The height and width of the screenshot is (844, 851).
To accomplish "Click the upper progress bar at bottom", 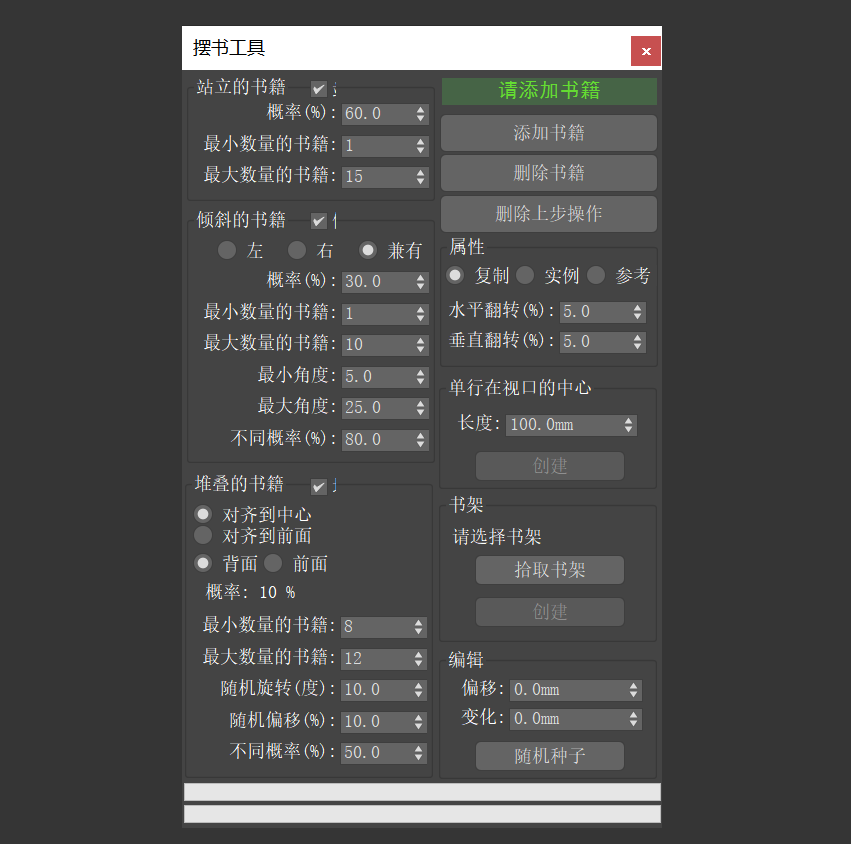I will [x=422, y=791].
